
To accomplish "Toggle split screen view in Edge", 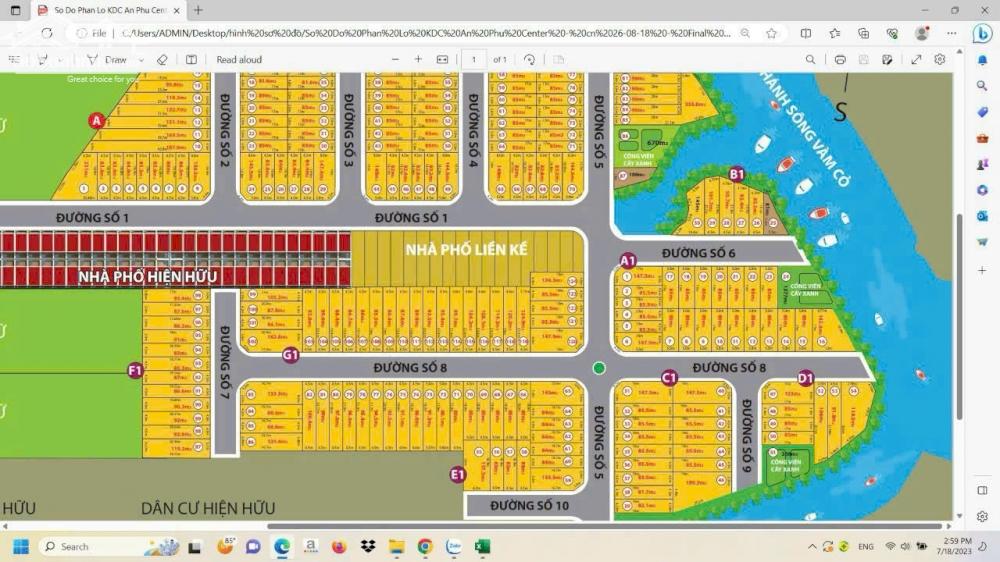I will 806,33.
